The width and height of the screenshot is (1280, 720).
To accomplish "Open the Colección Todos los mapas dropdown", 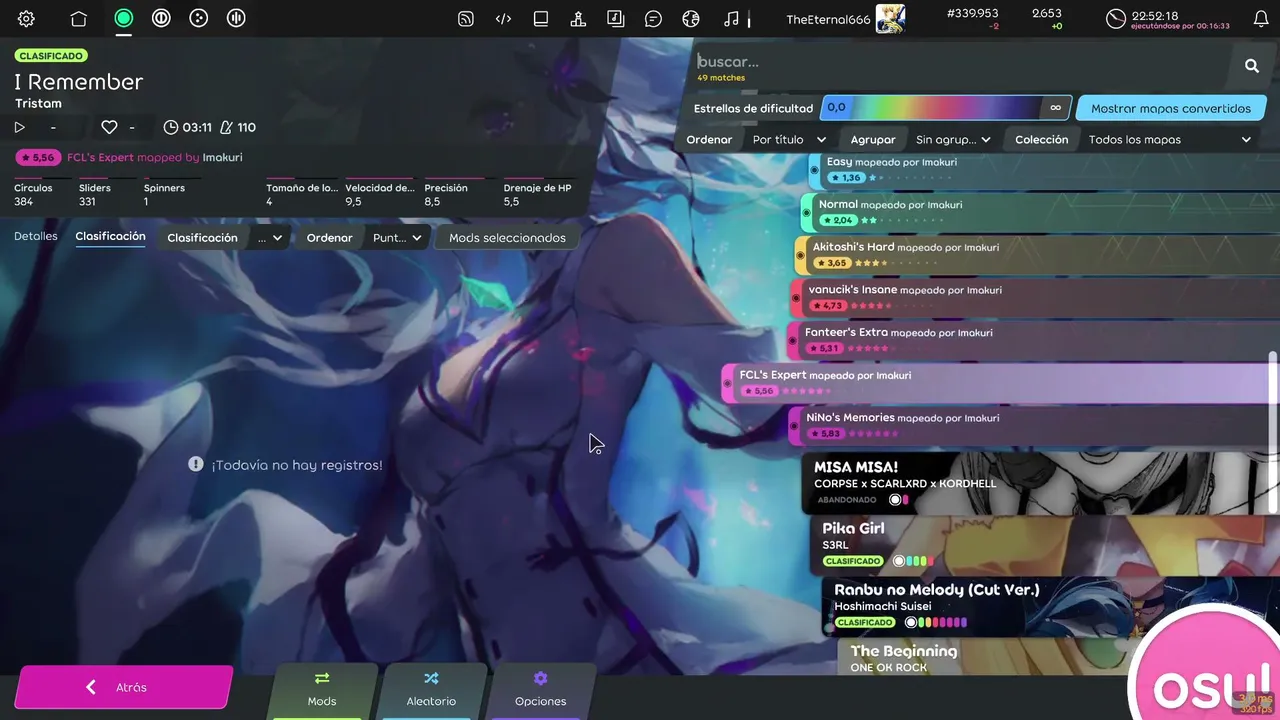I will click(1170, 140).
